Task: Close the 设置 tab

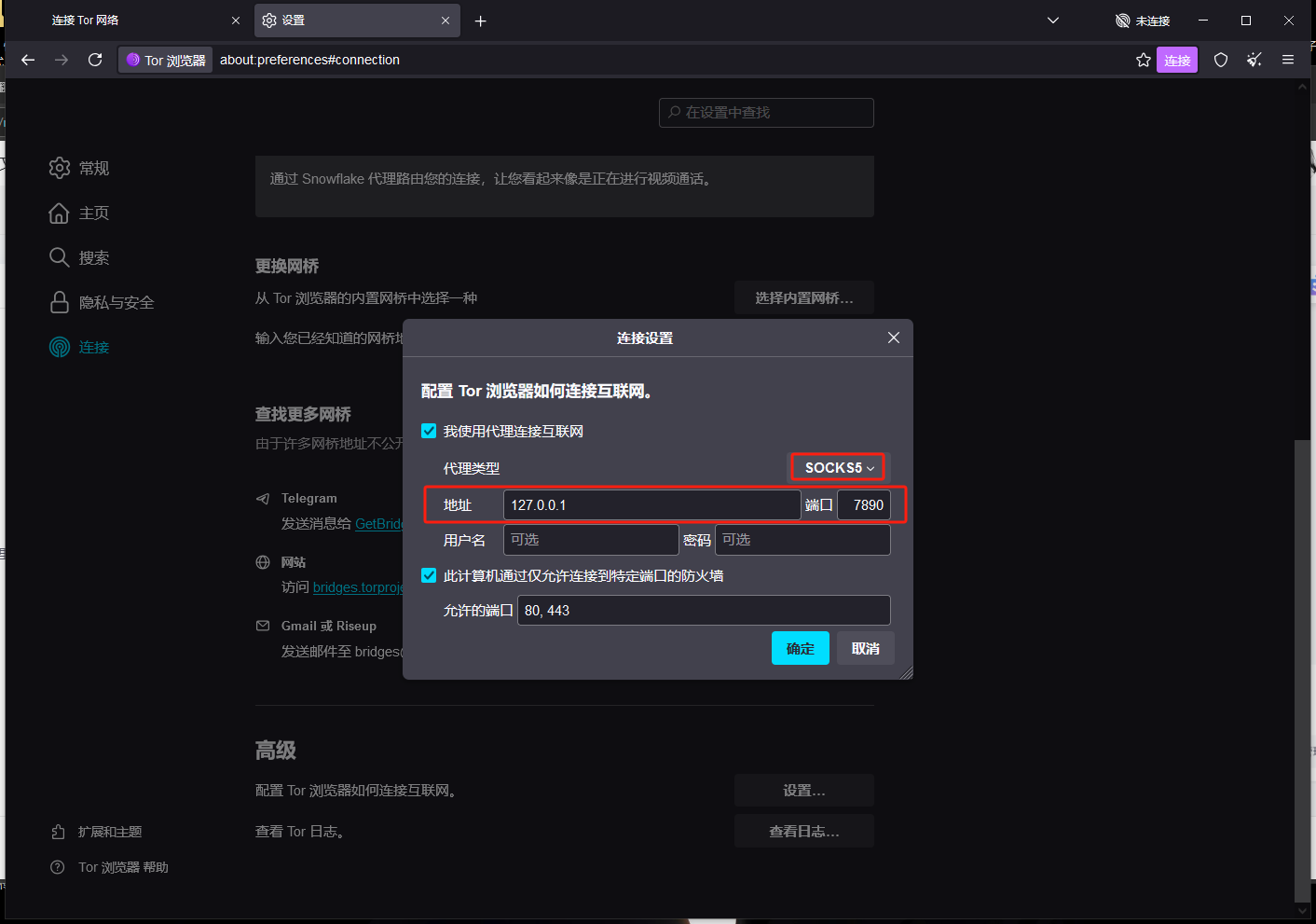Action: [446, 21]
